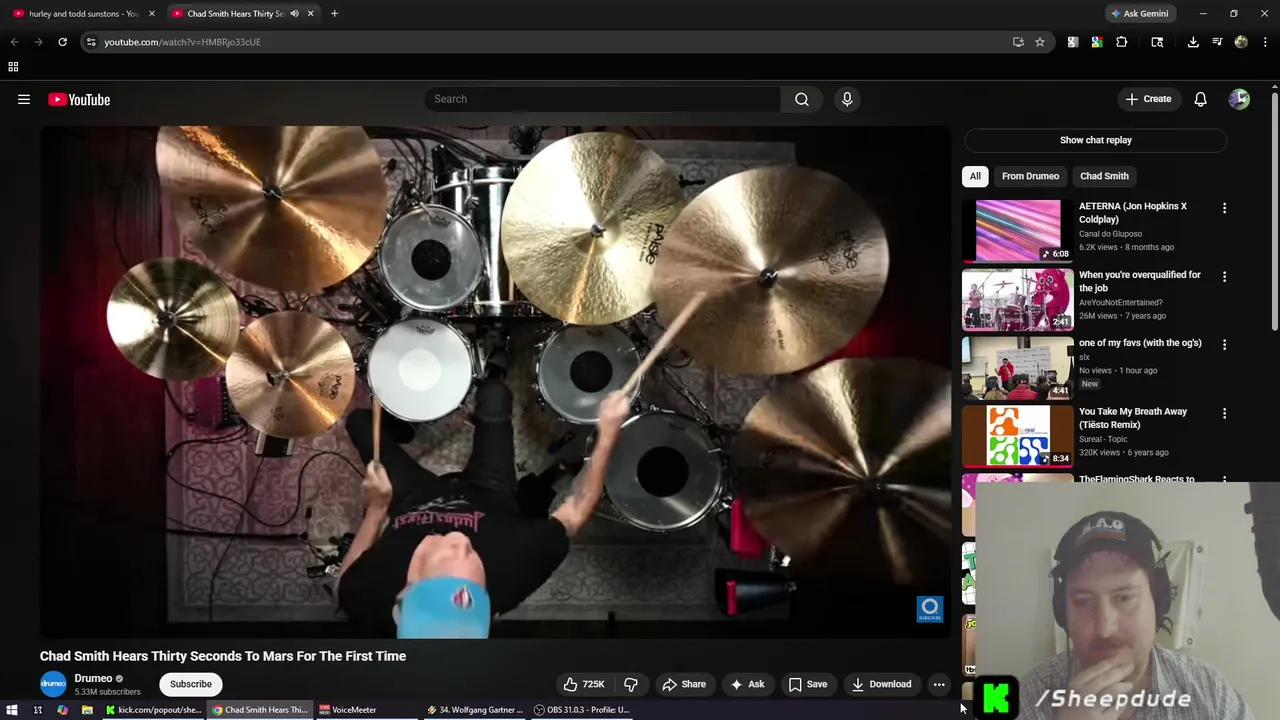This screenshot has width=1280, height=720.
Task: Open the Windows Start menu
Action: (12, 710)
